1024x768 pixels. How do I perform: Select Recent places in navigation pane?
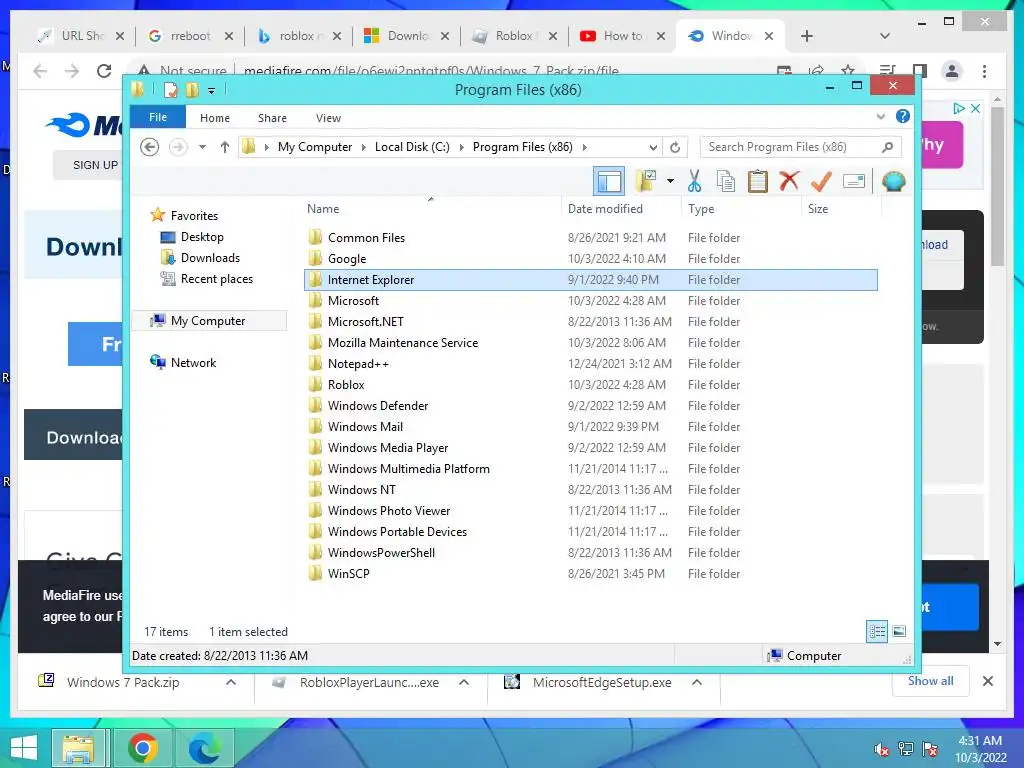coord(216,279)
